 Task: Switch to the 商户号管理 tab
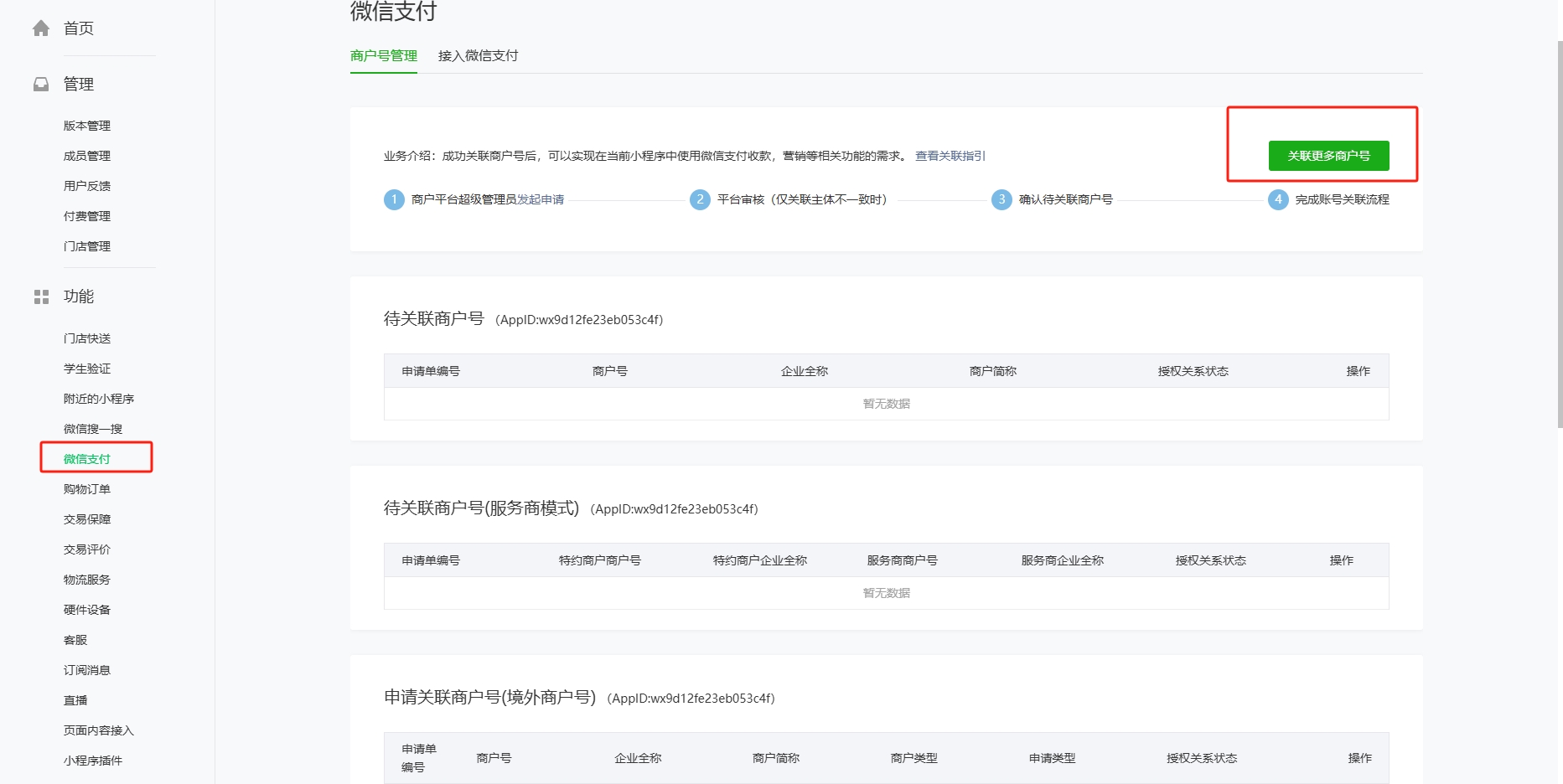(384, 56)
